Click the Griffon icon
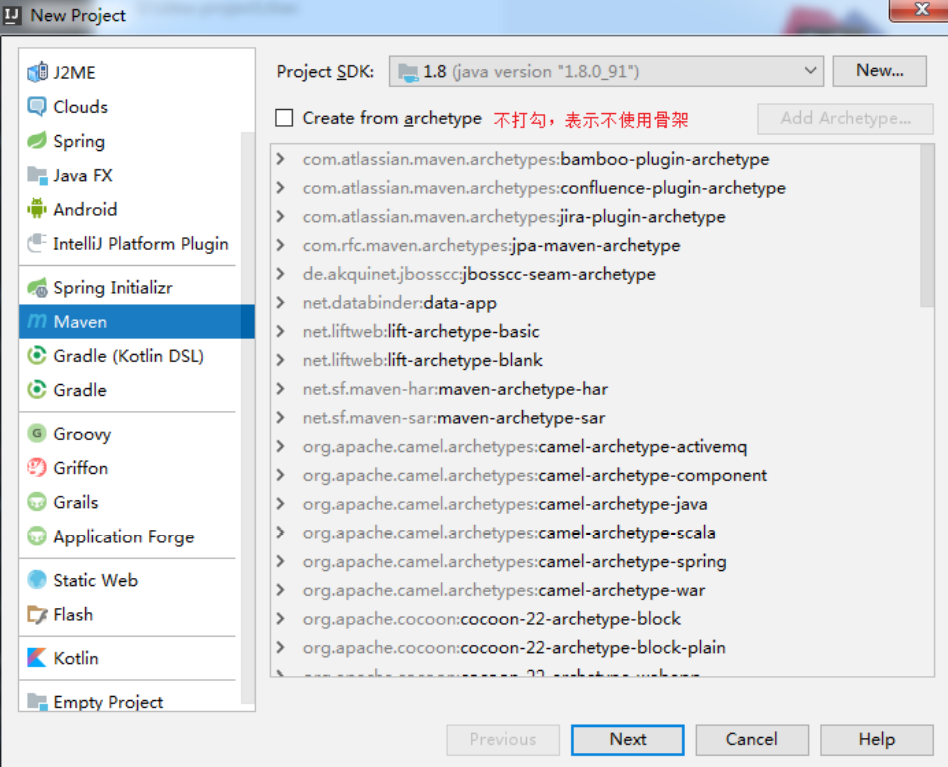 click(37, 468)
